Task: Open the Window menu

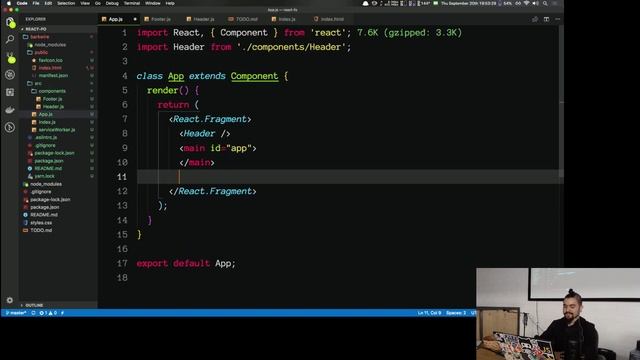Action: tap(153, 3)
